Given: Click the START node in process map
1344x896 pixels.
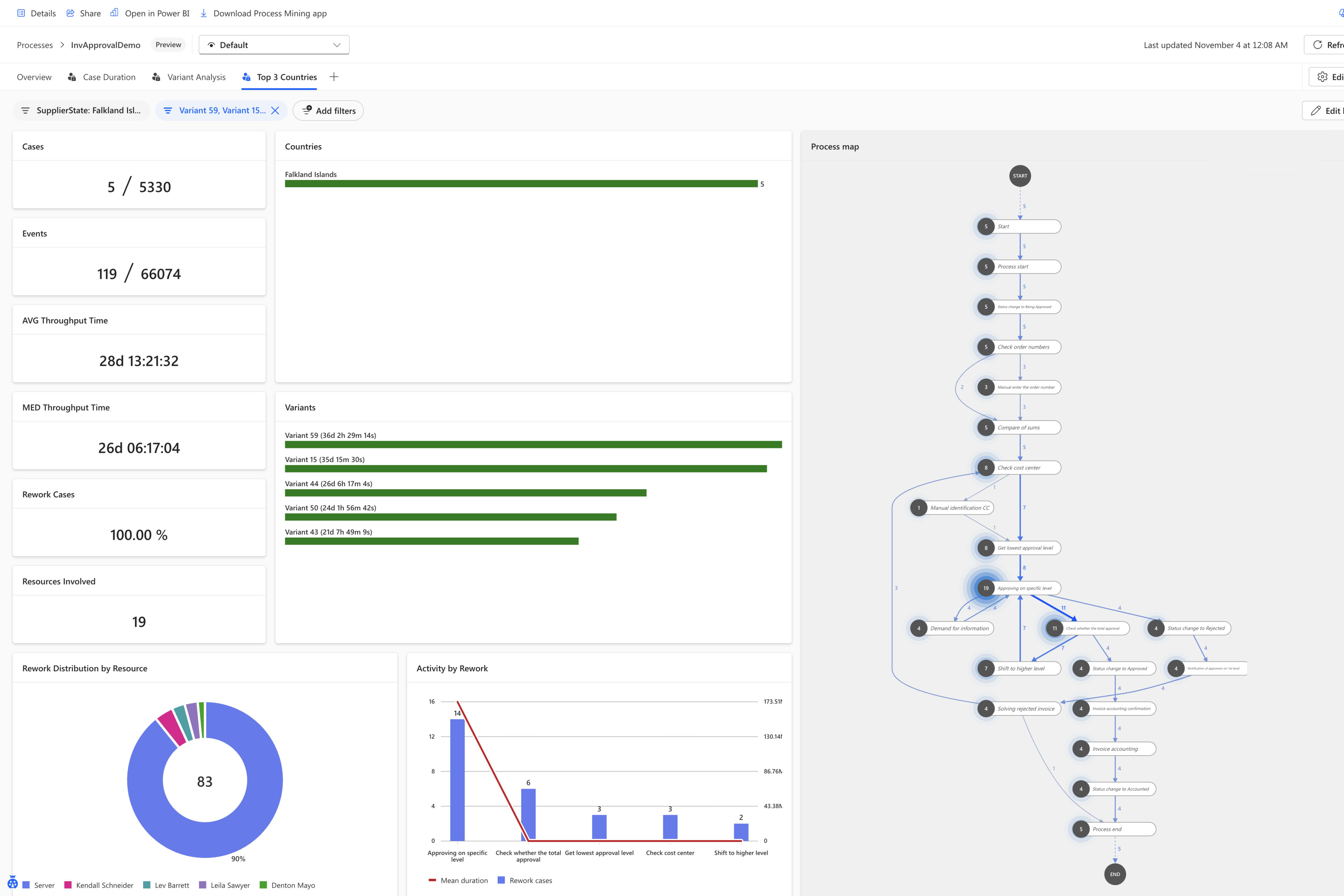Looking at the screenshot, I should pyautogui.click(x=1020, y=176).
